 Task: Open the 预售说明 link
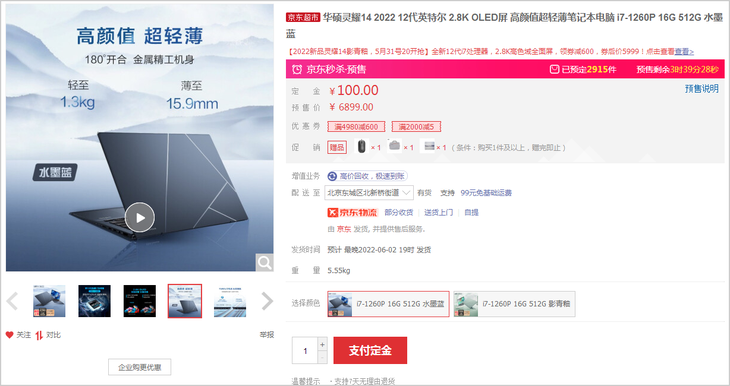[x=702, y=88]
